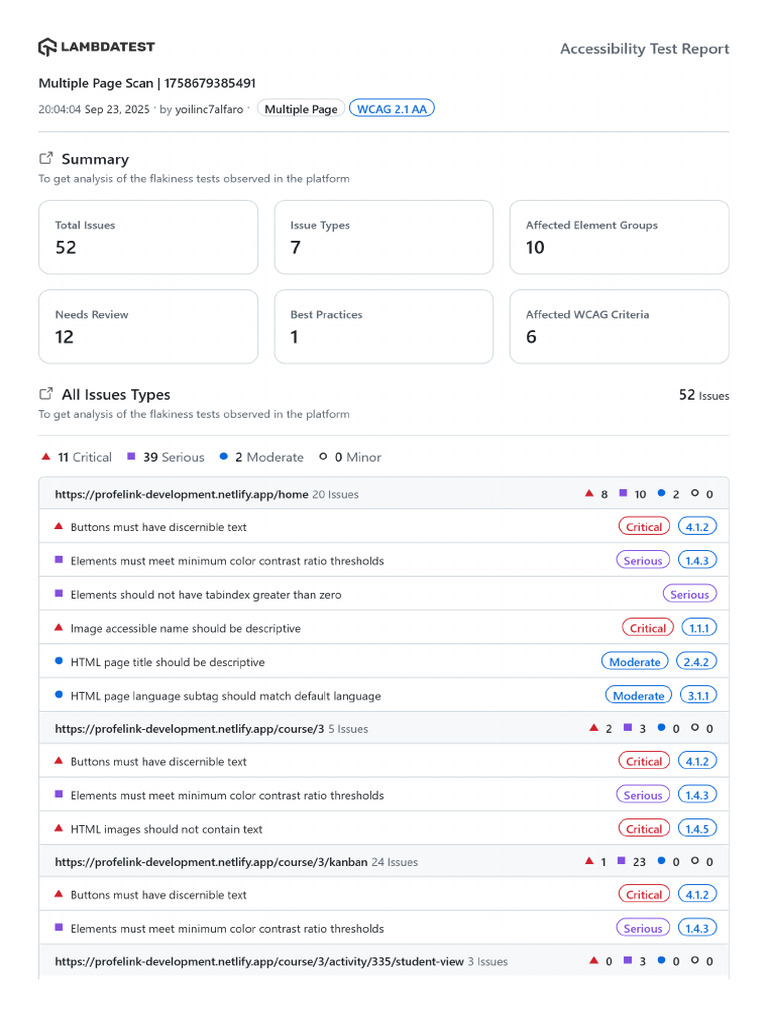
Task: Open the Total Issues 52 card
Action: point(148,237)
